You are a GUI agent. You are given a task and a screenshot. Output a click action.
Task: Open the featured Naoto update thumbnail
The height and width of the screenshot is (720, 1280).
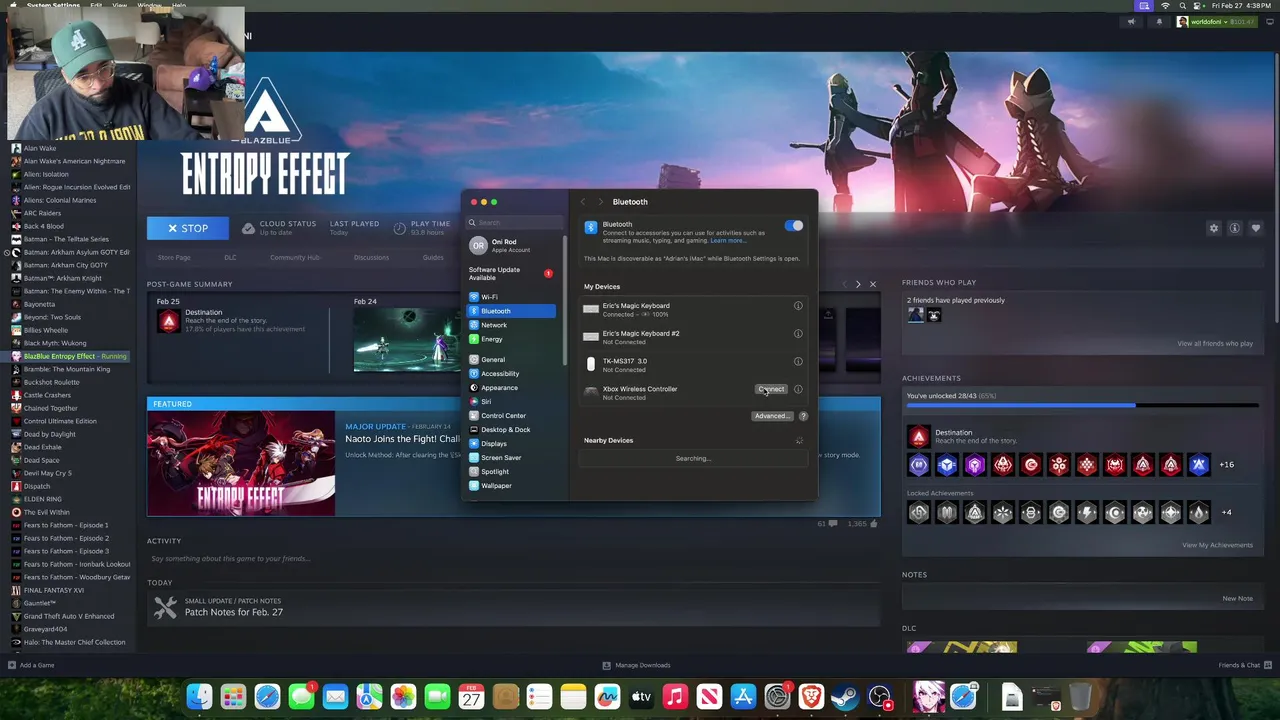click(x=241, y=463)
